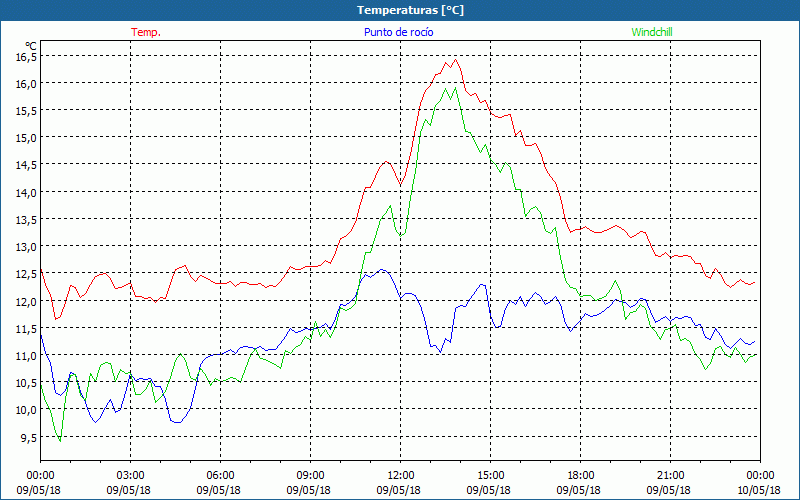
Task: Click the 16,0 y-axis value
Action: pyautogui.click(x=26, y=84)
